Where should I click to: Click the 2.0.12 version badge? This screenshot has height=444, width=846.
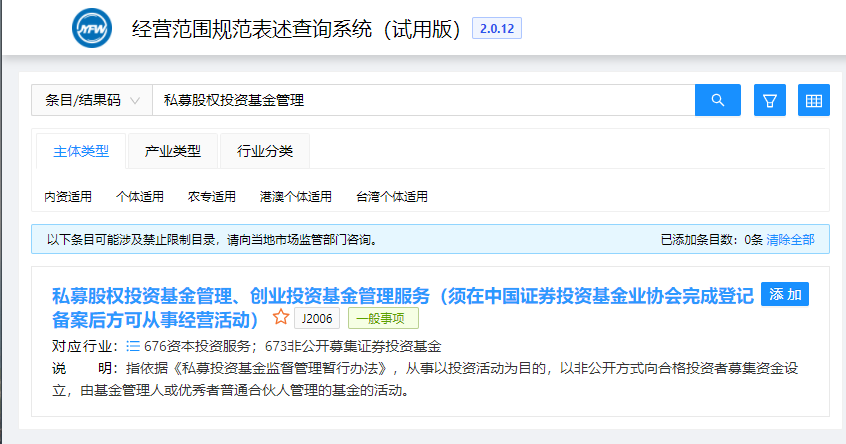point(497,29)
